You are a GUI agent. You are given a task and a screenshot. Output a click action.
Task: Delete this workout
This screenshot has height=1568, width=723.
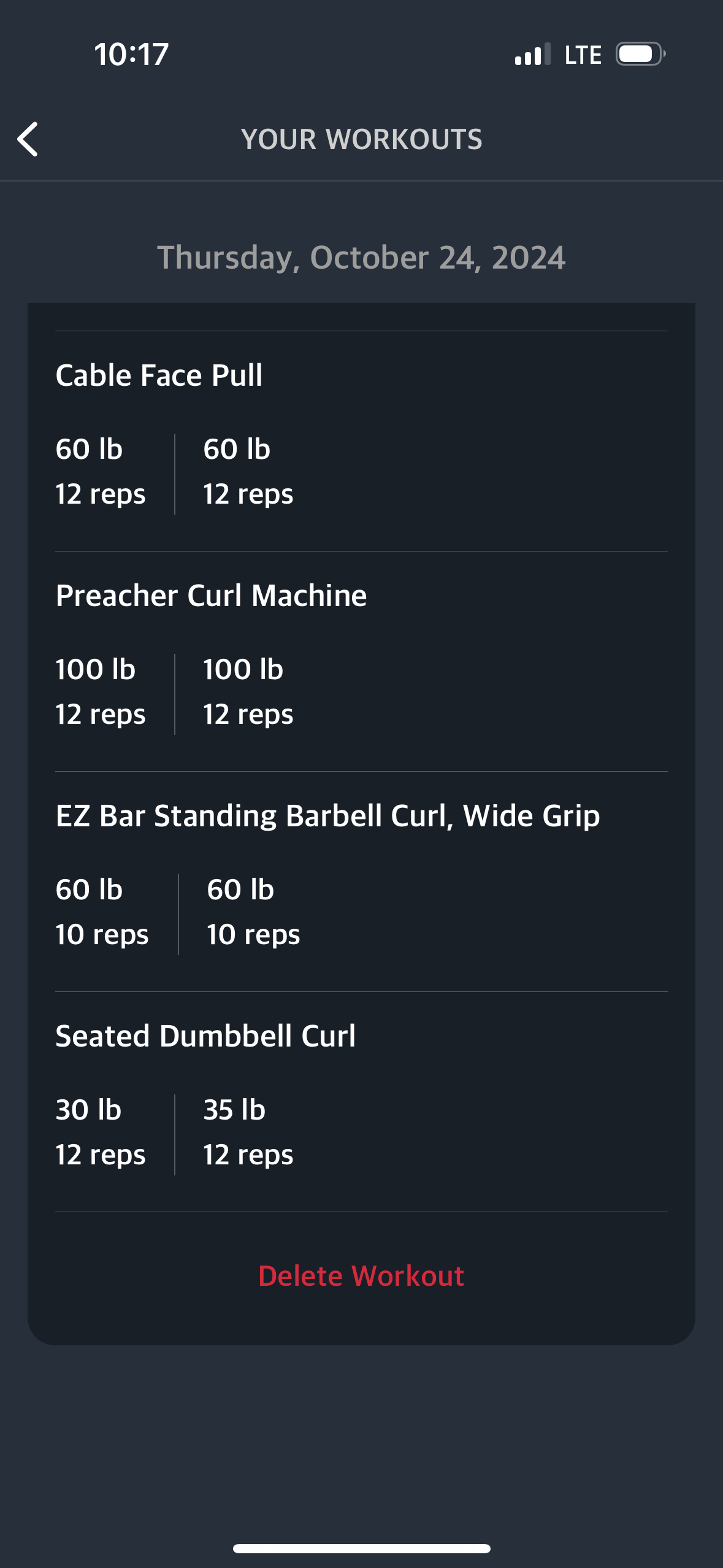[x=361, y=1276]
